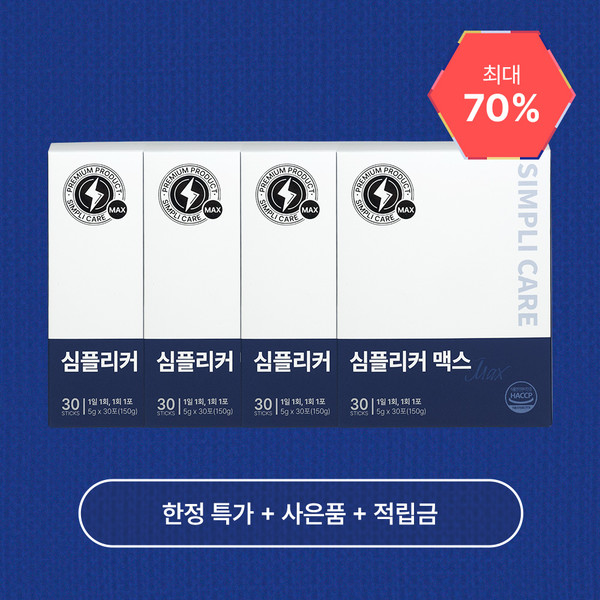
Task: Click 심플리커 title on the second box
Action: point(195,362)
